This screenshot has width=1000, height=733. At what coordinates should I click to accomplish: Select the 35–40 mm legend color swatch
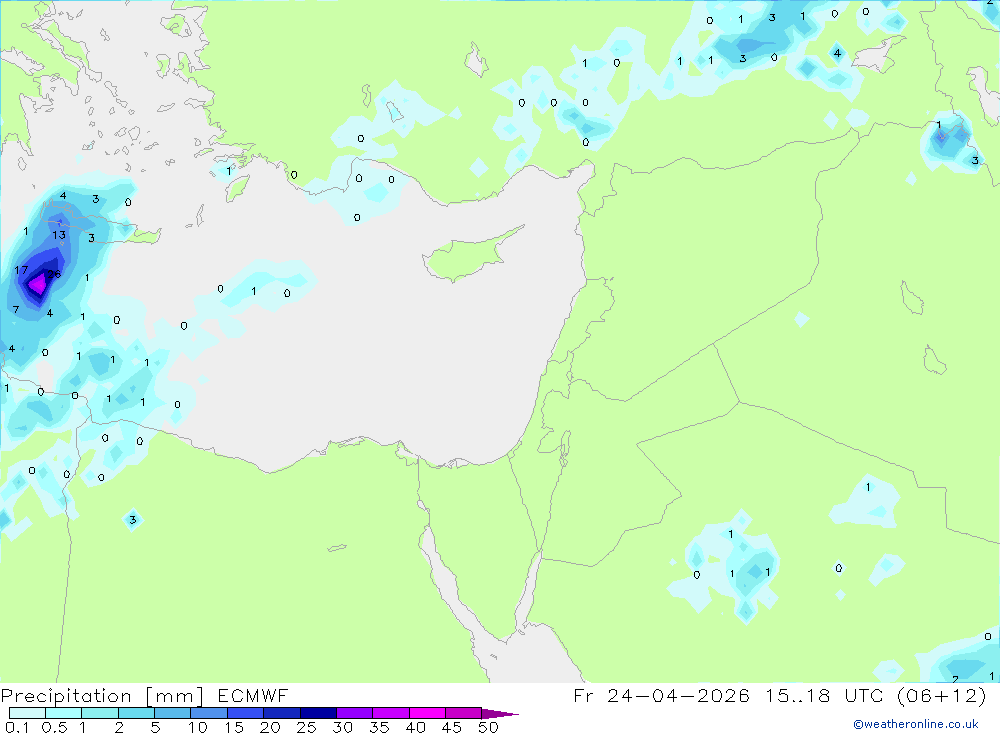tap(390, 713)
